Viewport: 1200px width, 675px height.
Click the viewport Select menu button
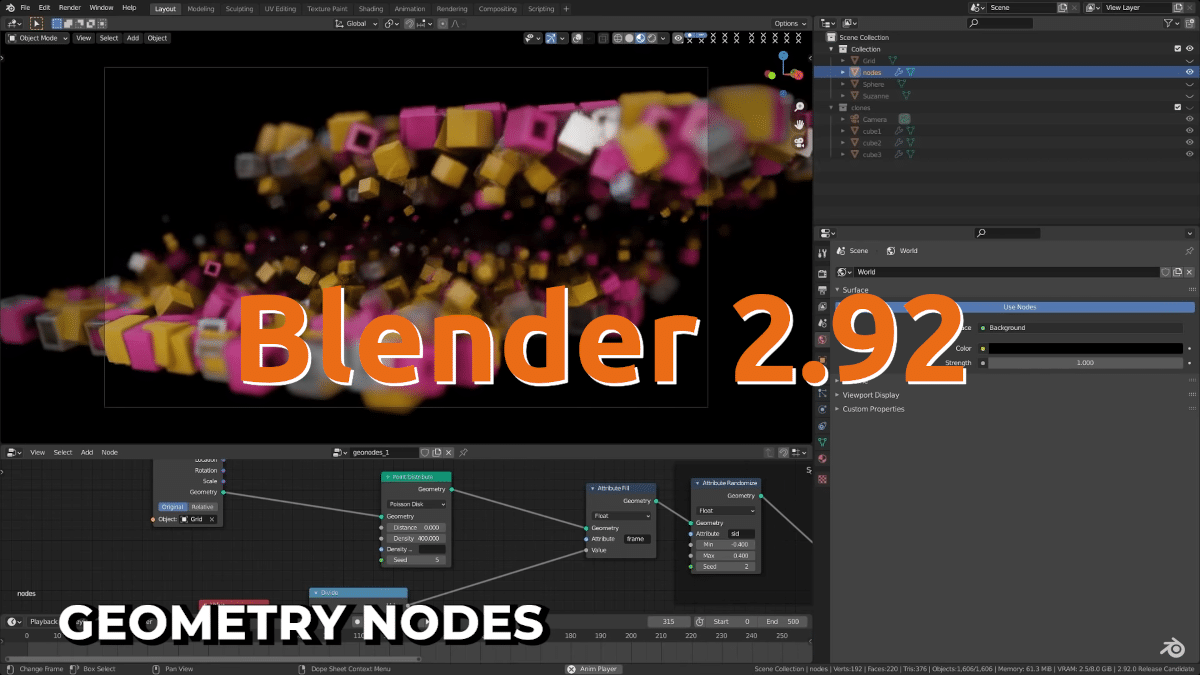109,38
